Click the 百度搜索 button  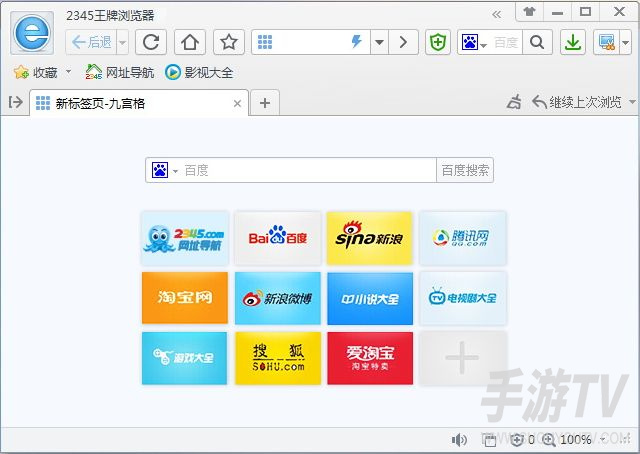pos(465,170)
